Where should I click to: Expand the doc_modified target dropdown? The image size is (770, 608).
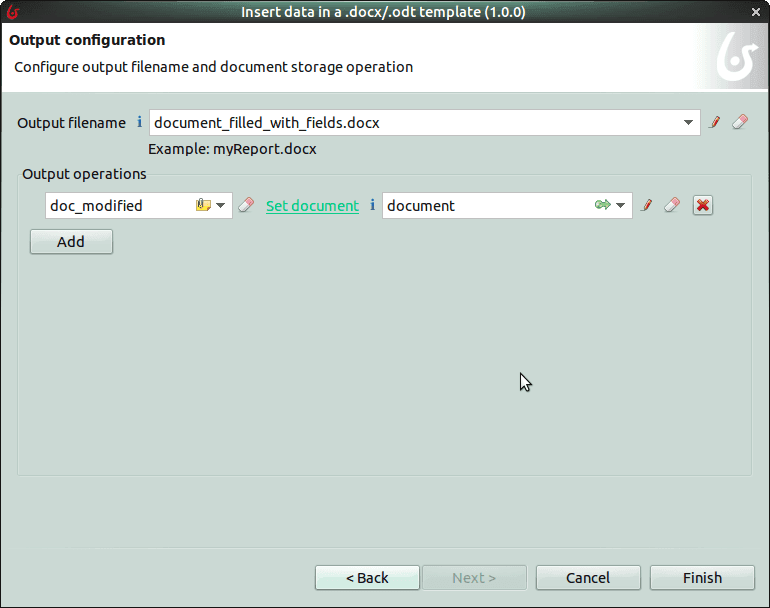220,205
